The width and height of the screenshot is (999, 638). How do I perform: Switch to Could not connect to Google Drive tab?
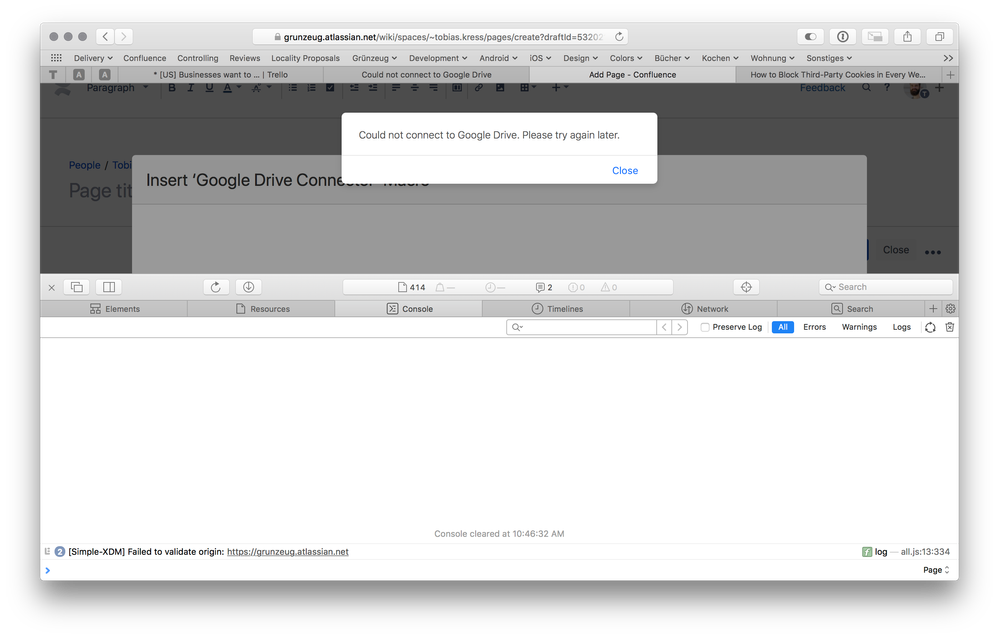(x=426, y=75)
